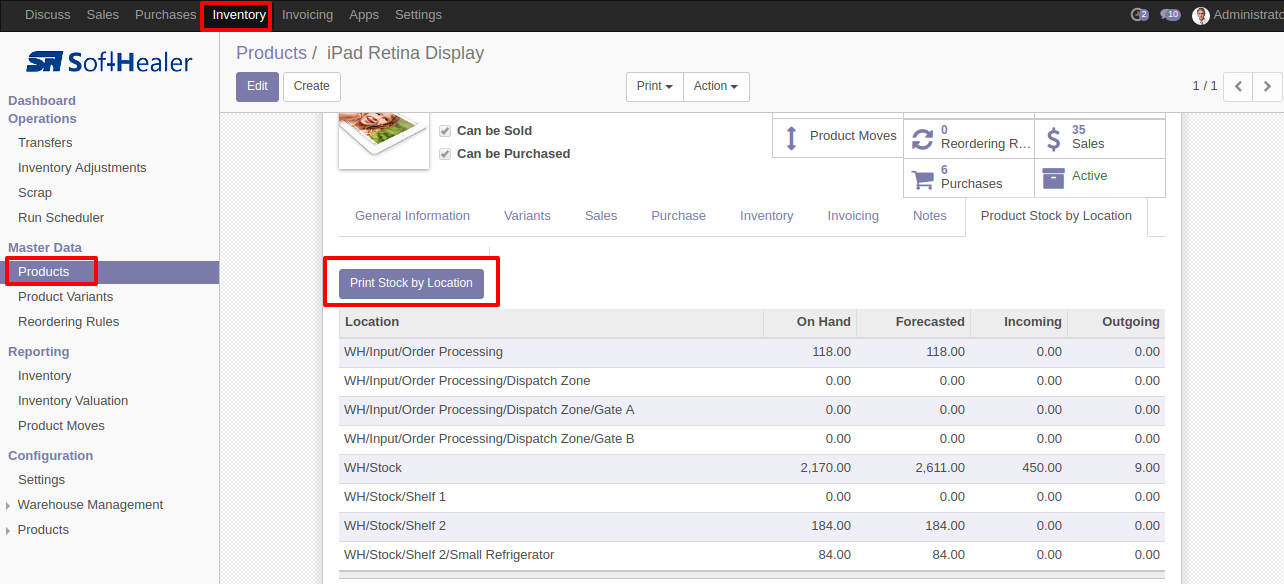Open the 6 Purchases stat button
This screenshot has height=584, width=1284.
point(969,178)
